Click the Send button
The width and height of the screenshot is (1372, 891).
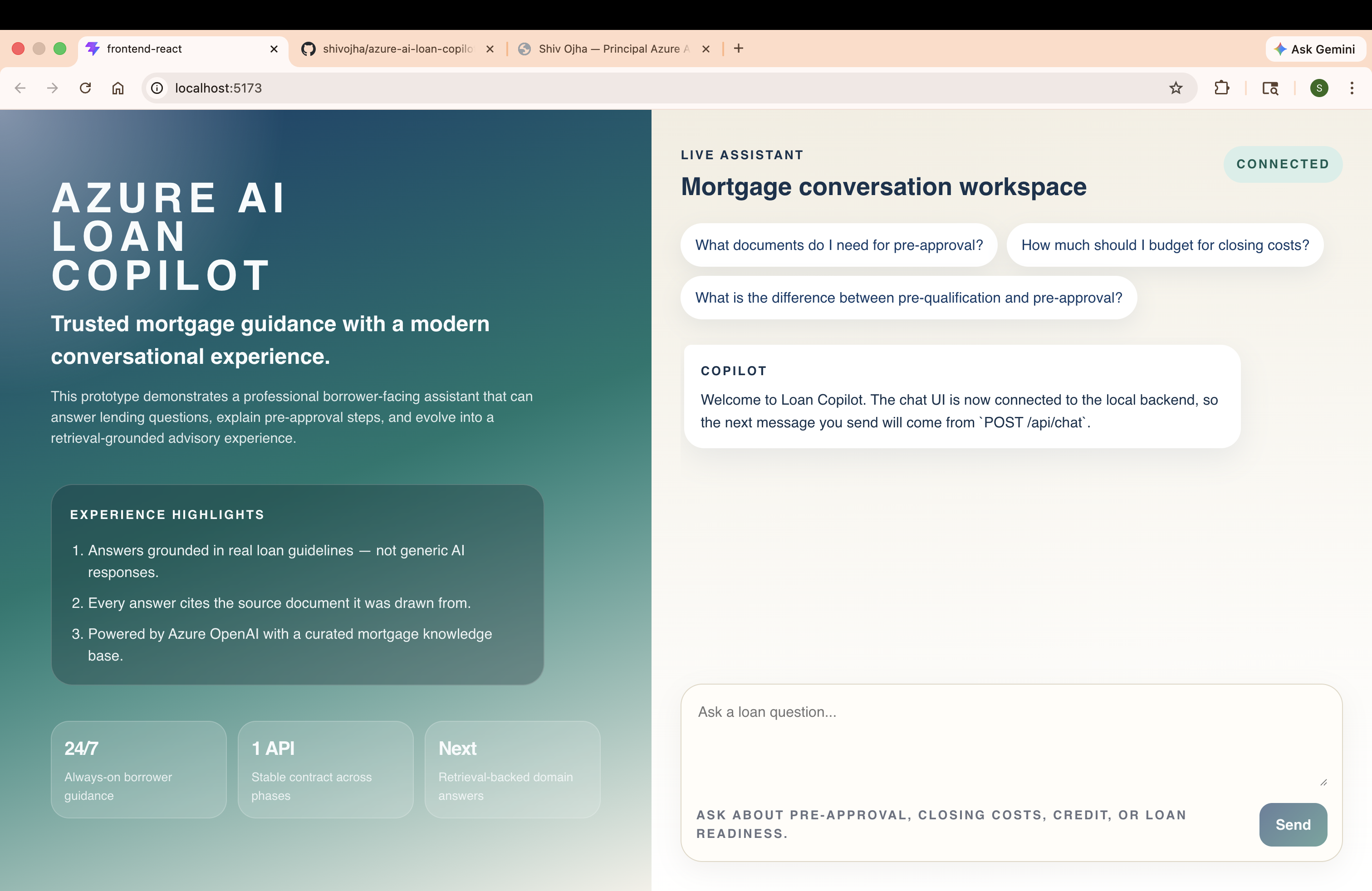(x=1293, y=824)
